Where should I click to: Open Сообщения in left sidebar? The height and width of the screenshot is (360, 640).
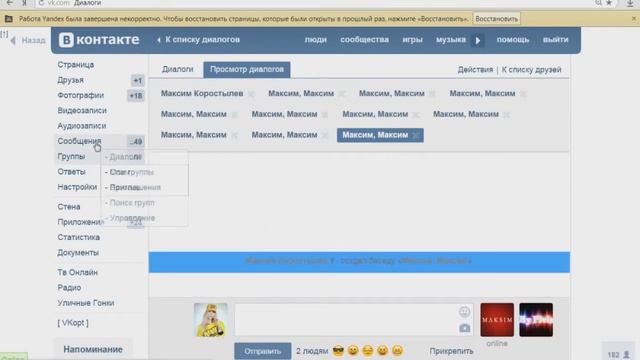tap(79, 141)
